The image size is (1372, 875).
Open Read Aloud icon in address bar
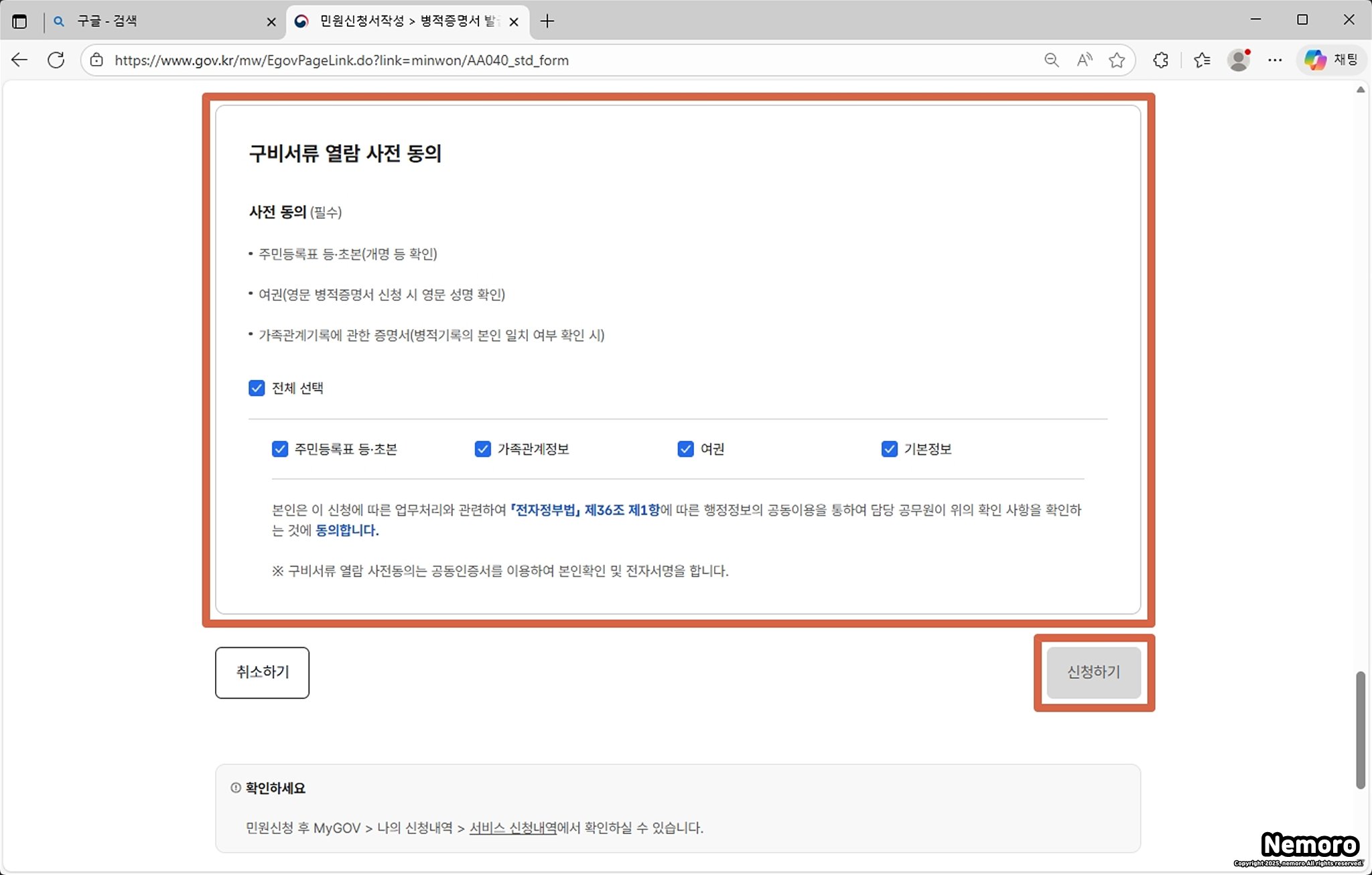click(1084, 60)
